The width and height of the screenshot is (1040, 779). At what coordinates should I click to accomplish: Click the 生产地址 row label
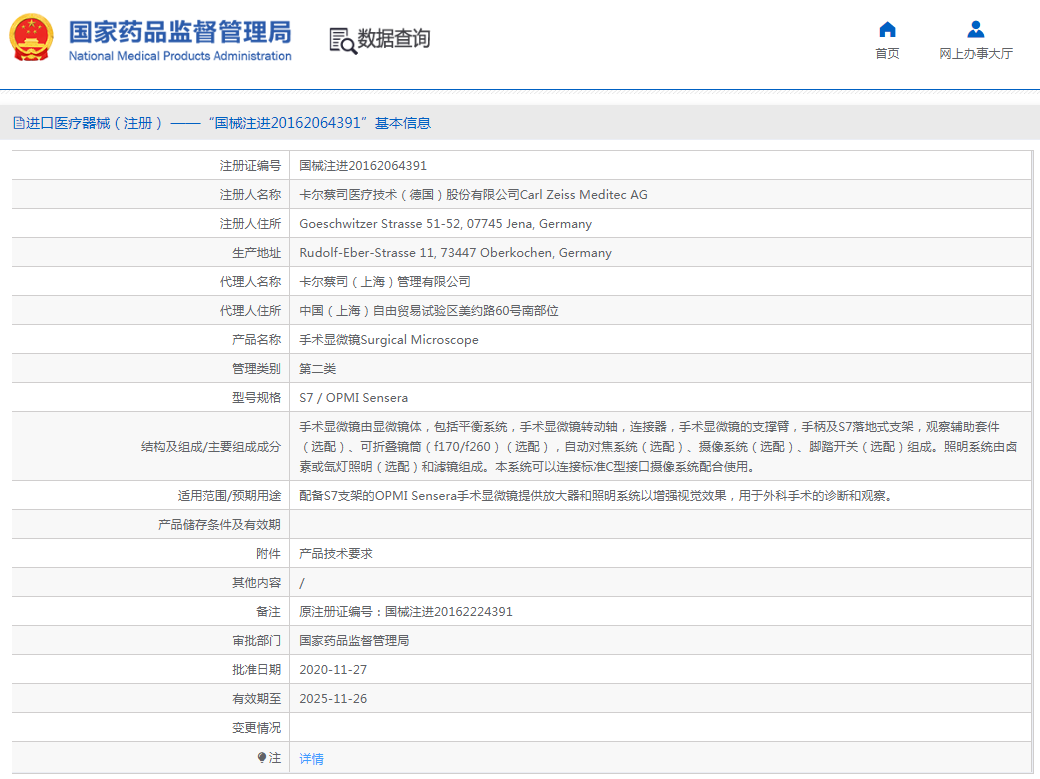click(256, 253)
